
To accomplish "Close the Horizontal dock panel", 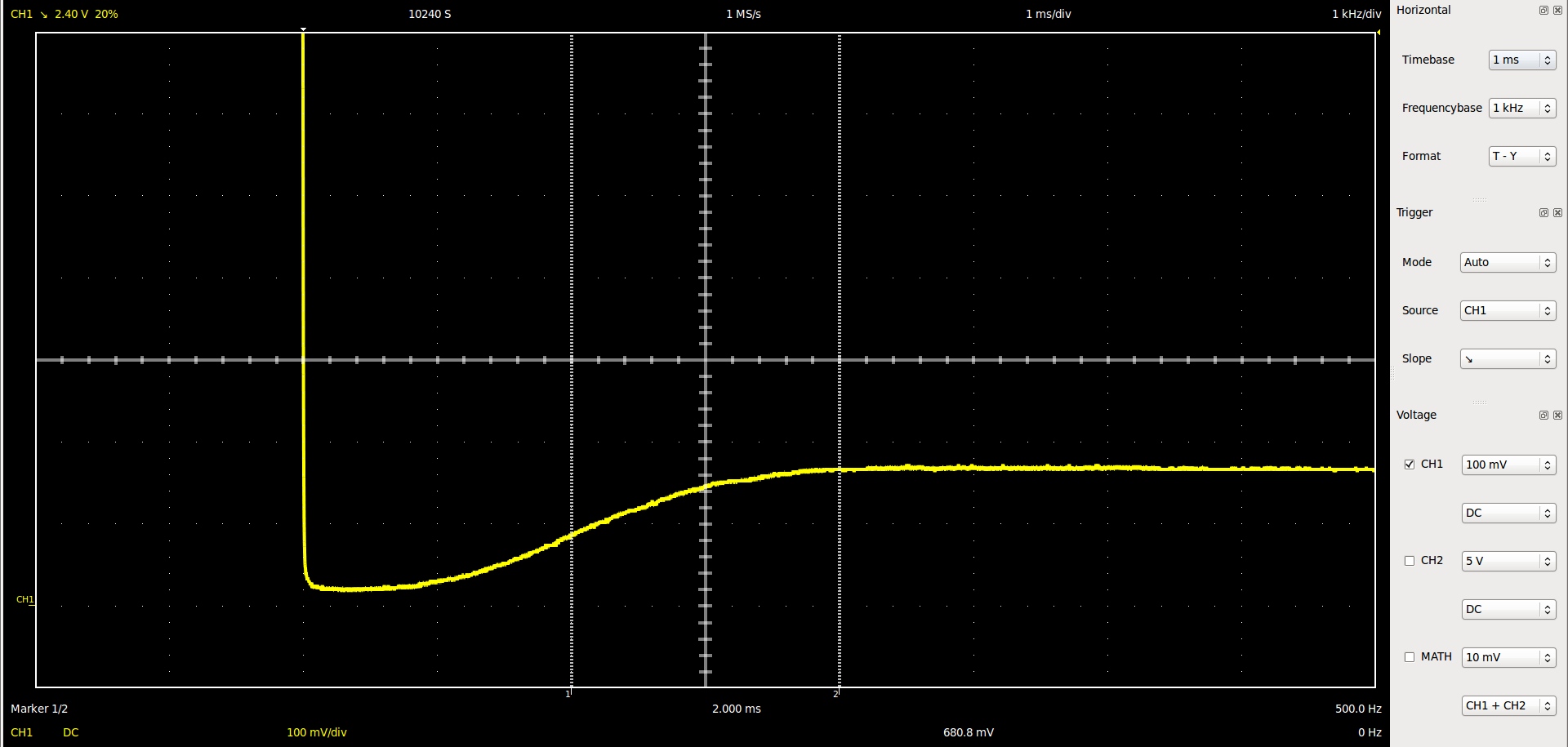I will click(x=1557, y=11).
